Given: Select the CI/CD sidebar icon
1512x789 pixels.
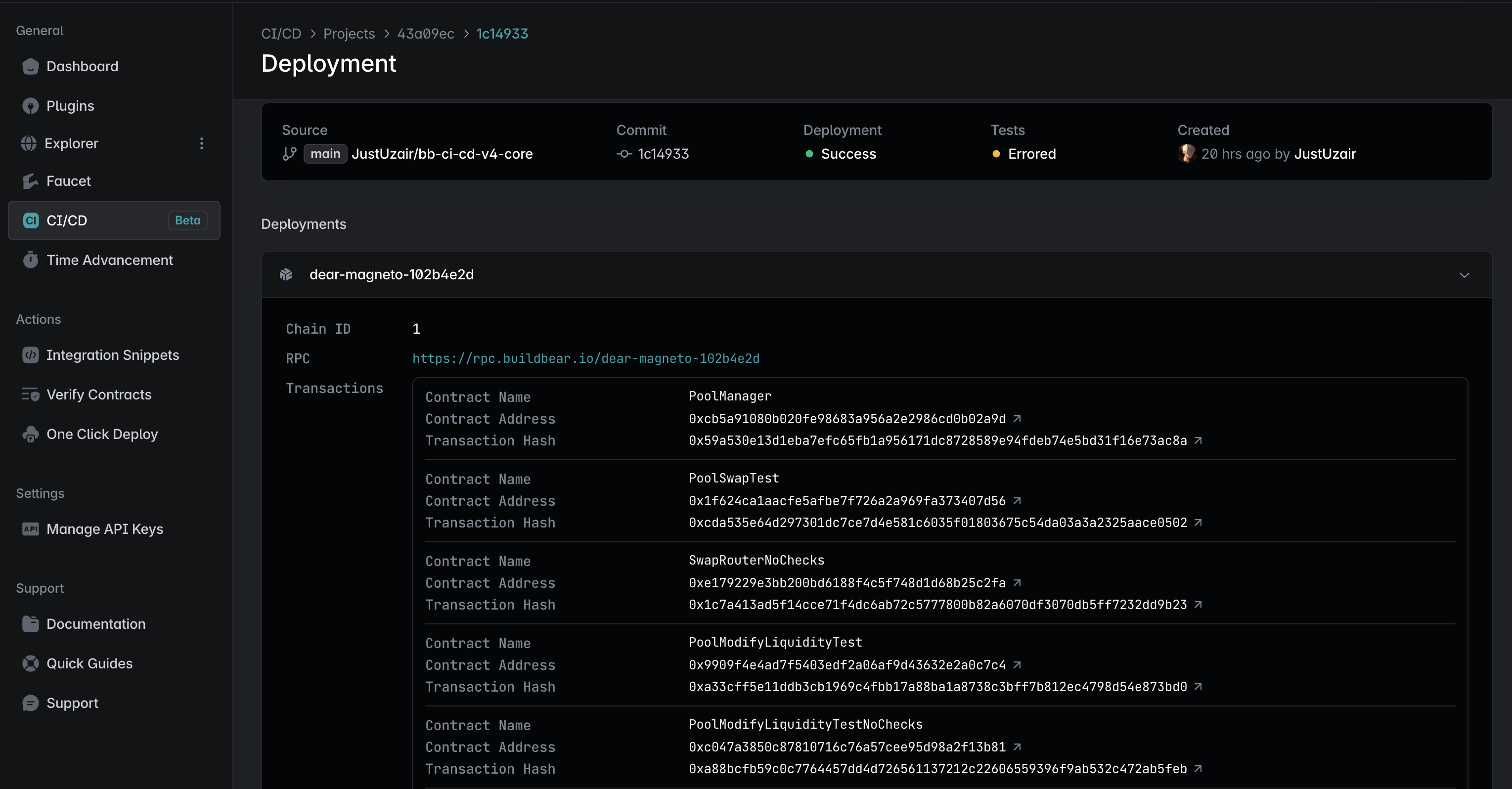Looking at the screenshot, I should pyautogui.click(x=31, y=220).
